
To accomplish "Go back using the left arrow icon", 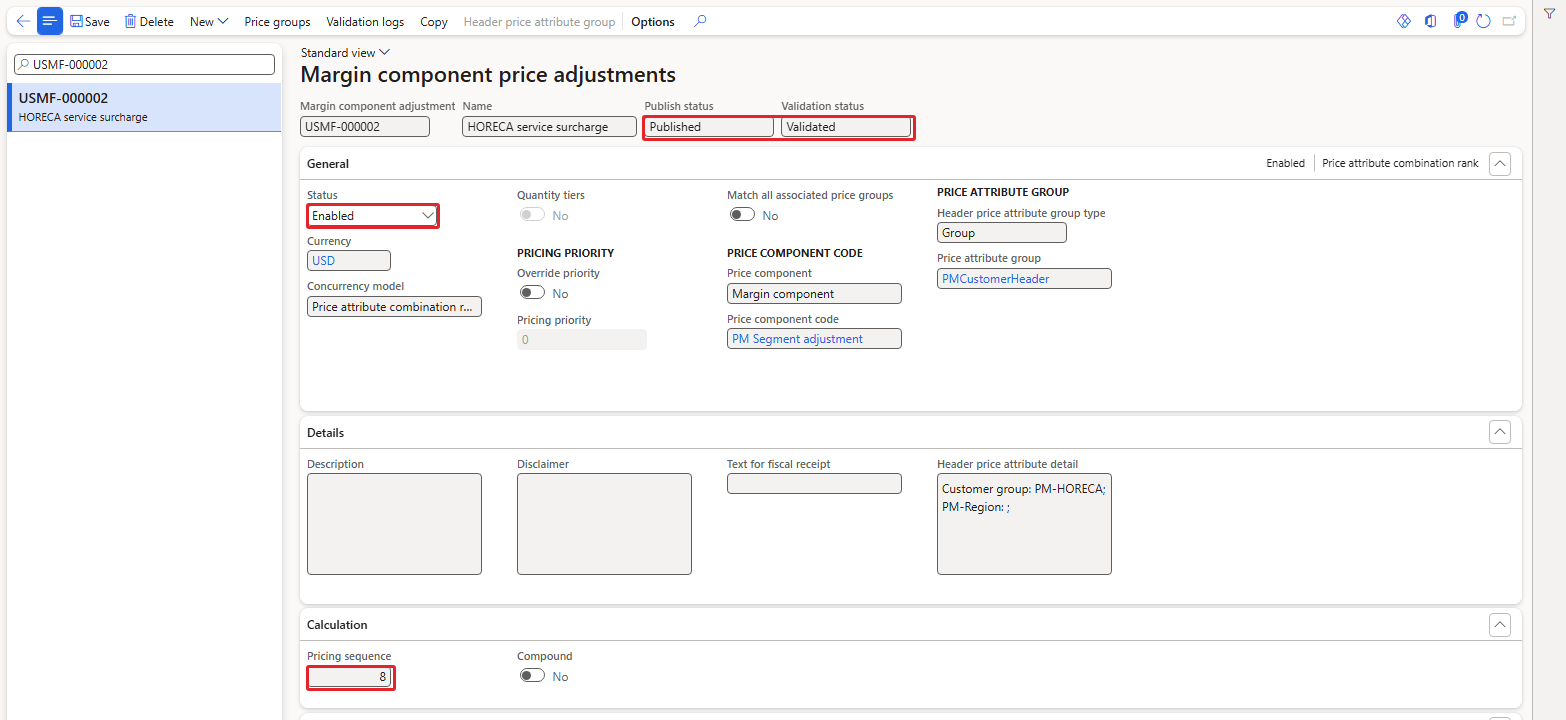I will click(x=23, y=21).
